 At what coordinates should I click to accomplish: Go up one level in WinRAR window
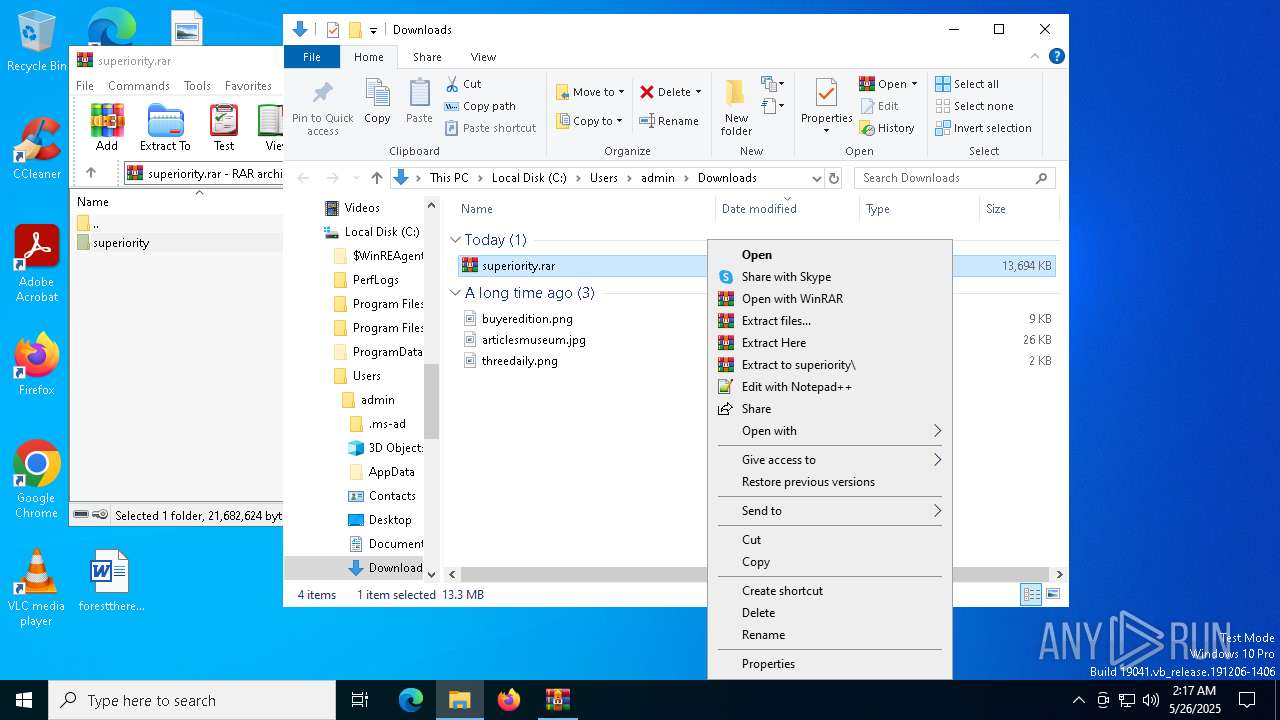(90, 173)
